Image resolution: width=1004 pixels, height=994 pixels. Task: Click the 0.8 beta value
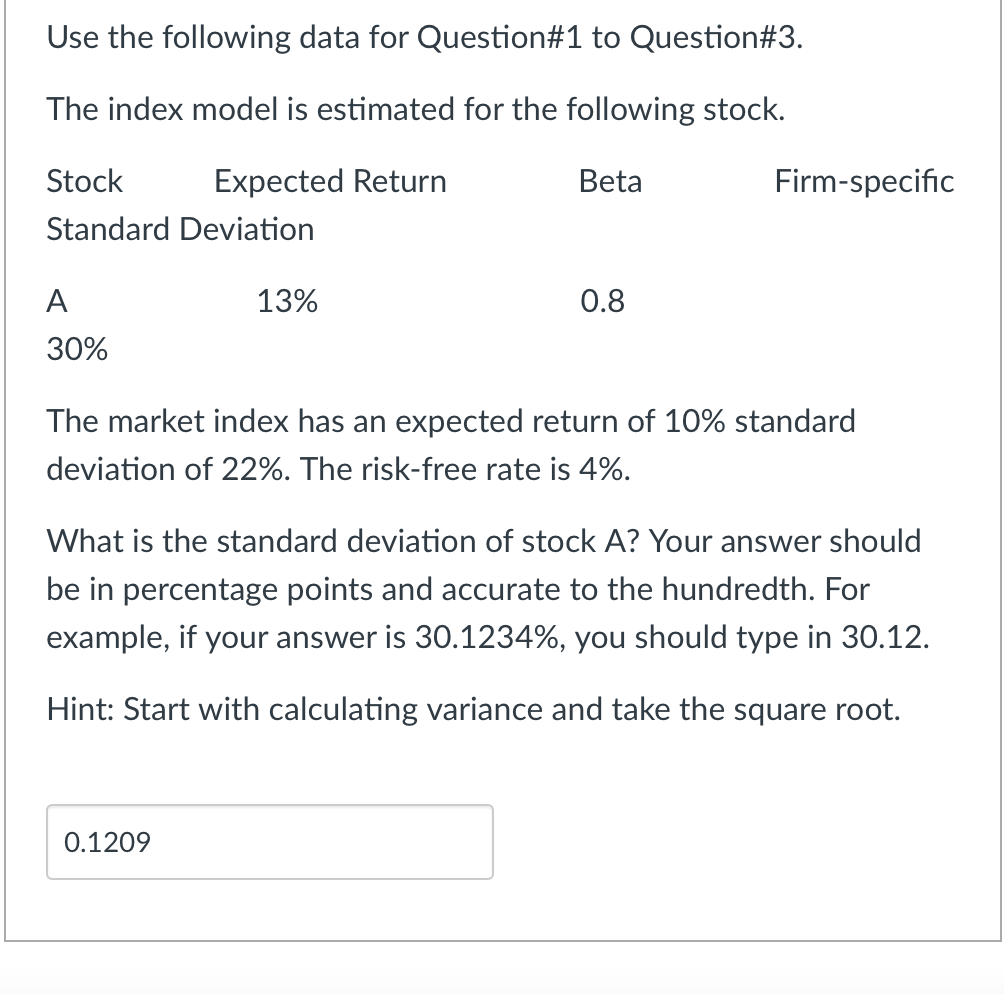tap(602, 301)
